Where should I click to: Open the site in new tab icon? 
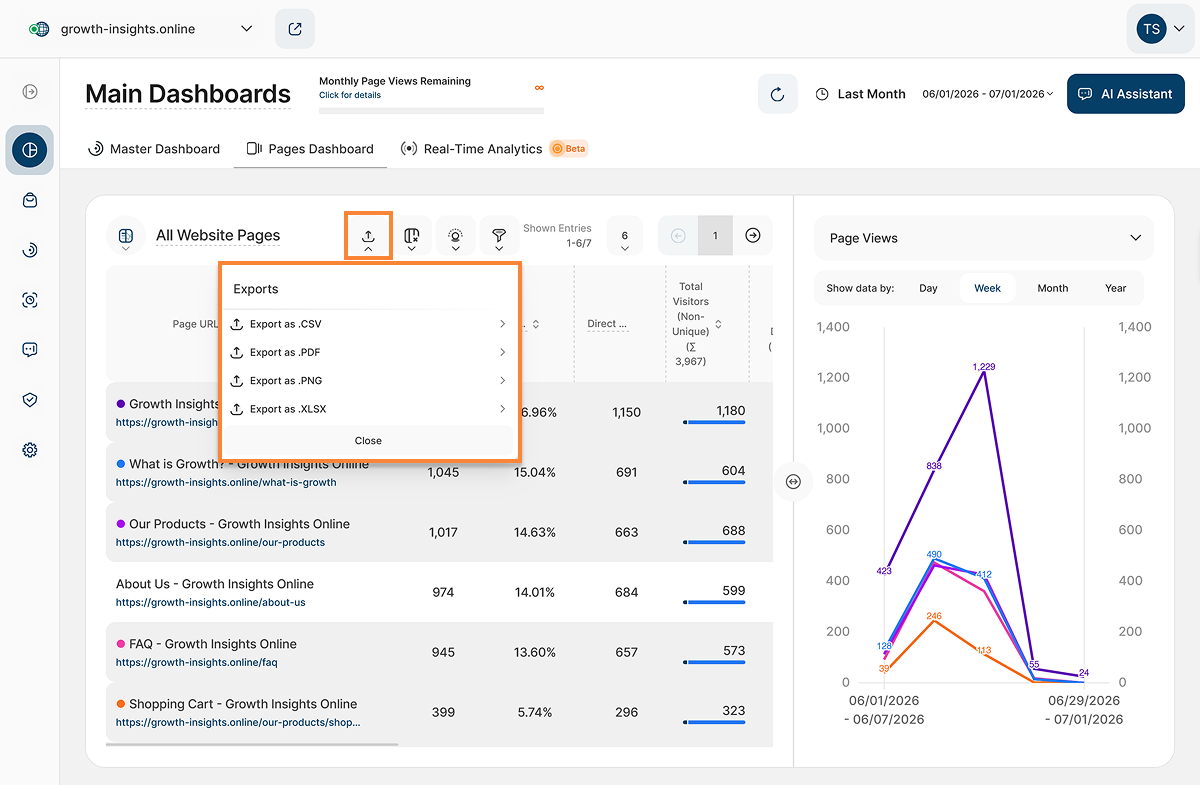(295, 29)
